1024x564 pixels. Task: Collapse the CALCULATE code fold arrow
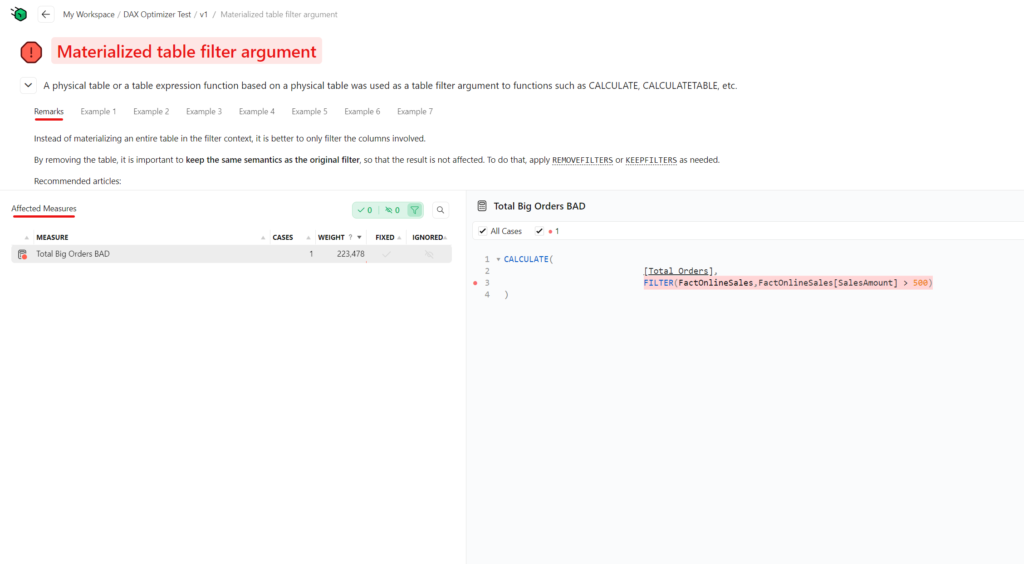click(x=498, y=259)
